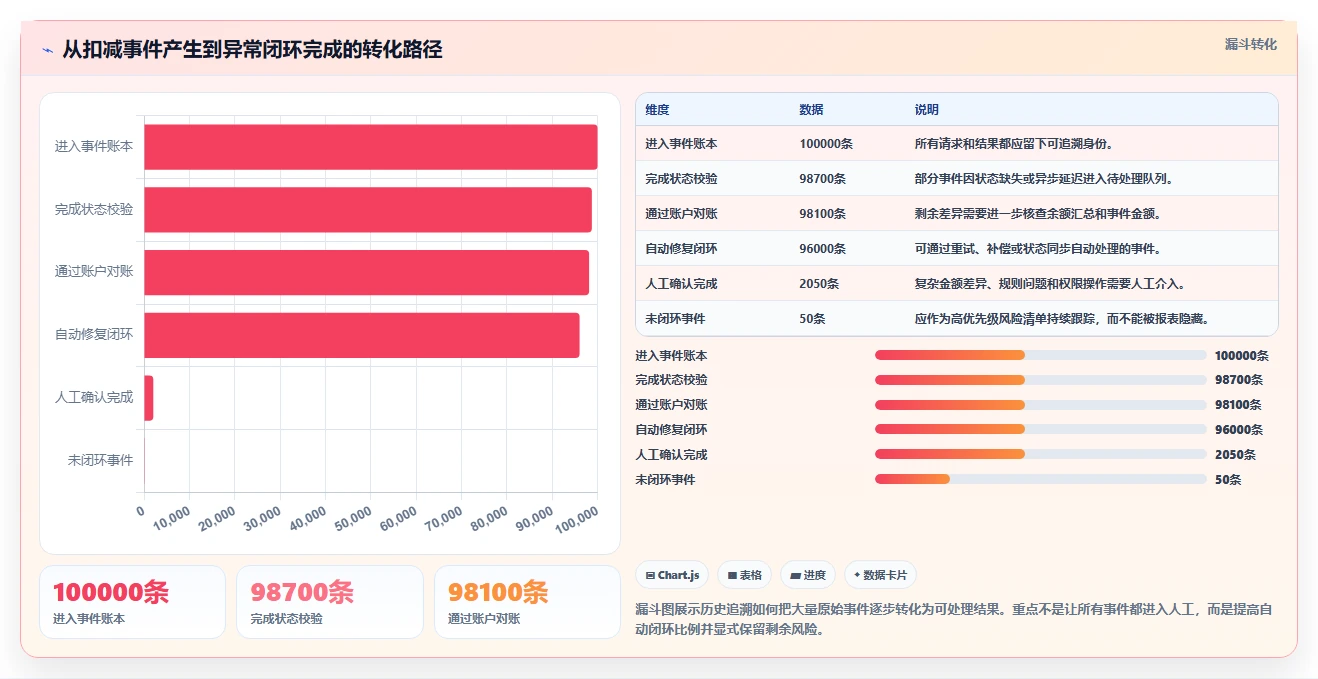1318x679 pixels.
Task: Click the 完成状态校验 progress bar
Action: click(x=1040, y=380)
